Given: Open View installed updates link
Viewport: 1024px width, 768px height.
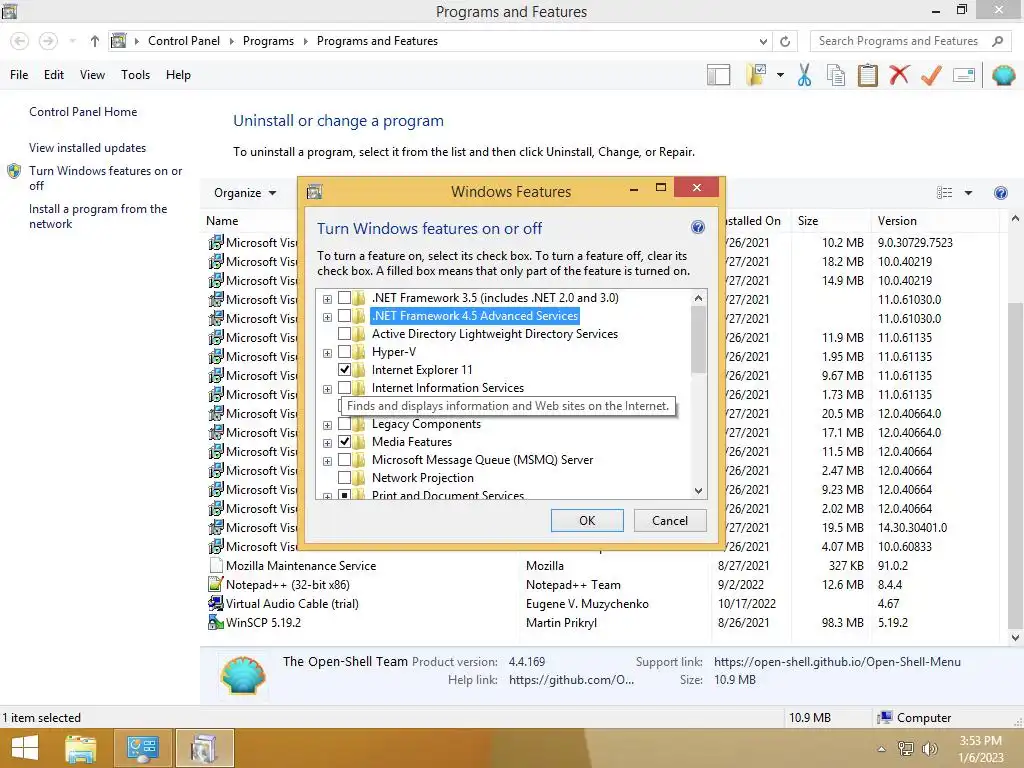Looking at the screenshot, I should click(x=88, y=148).
